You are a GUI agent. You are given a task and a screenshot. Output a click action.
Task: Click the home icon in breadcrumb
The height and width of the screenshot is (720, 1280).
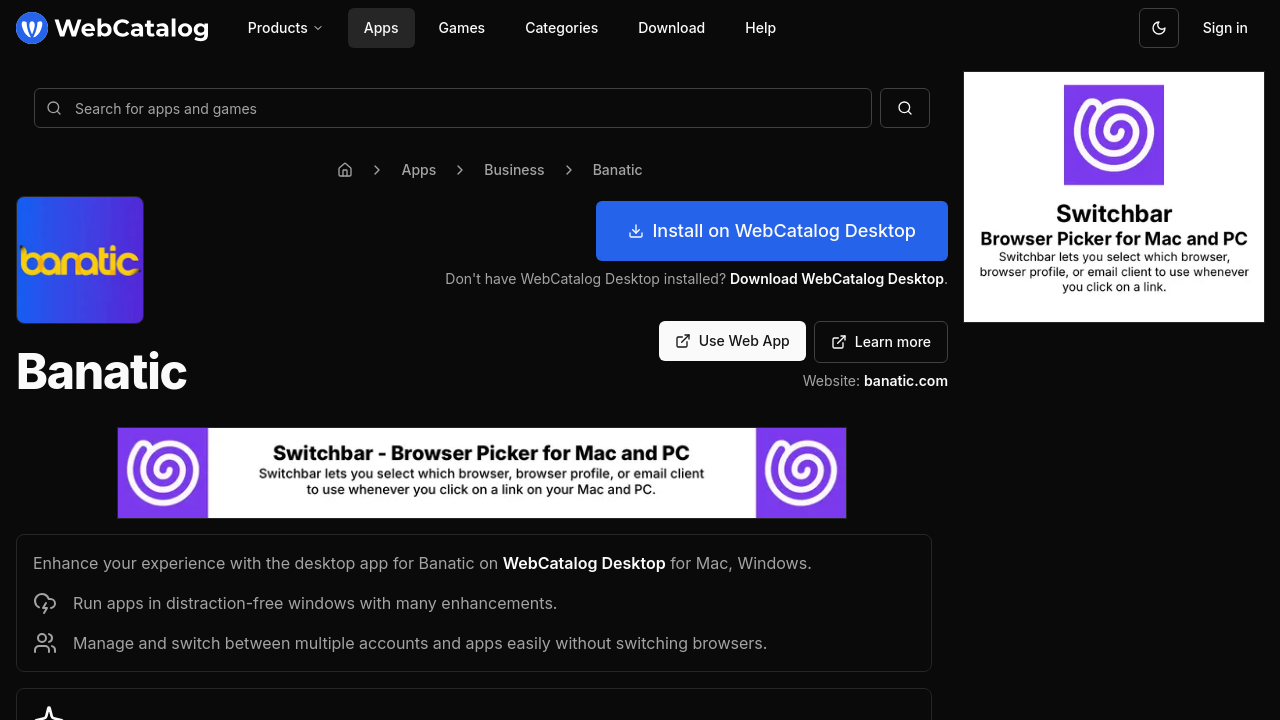pyautogui.click(x=345, y=170)
